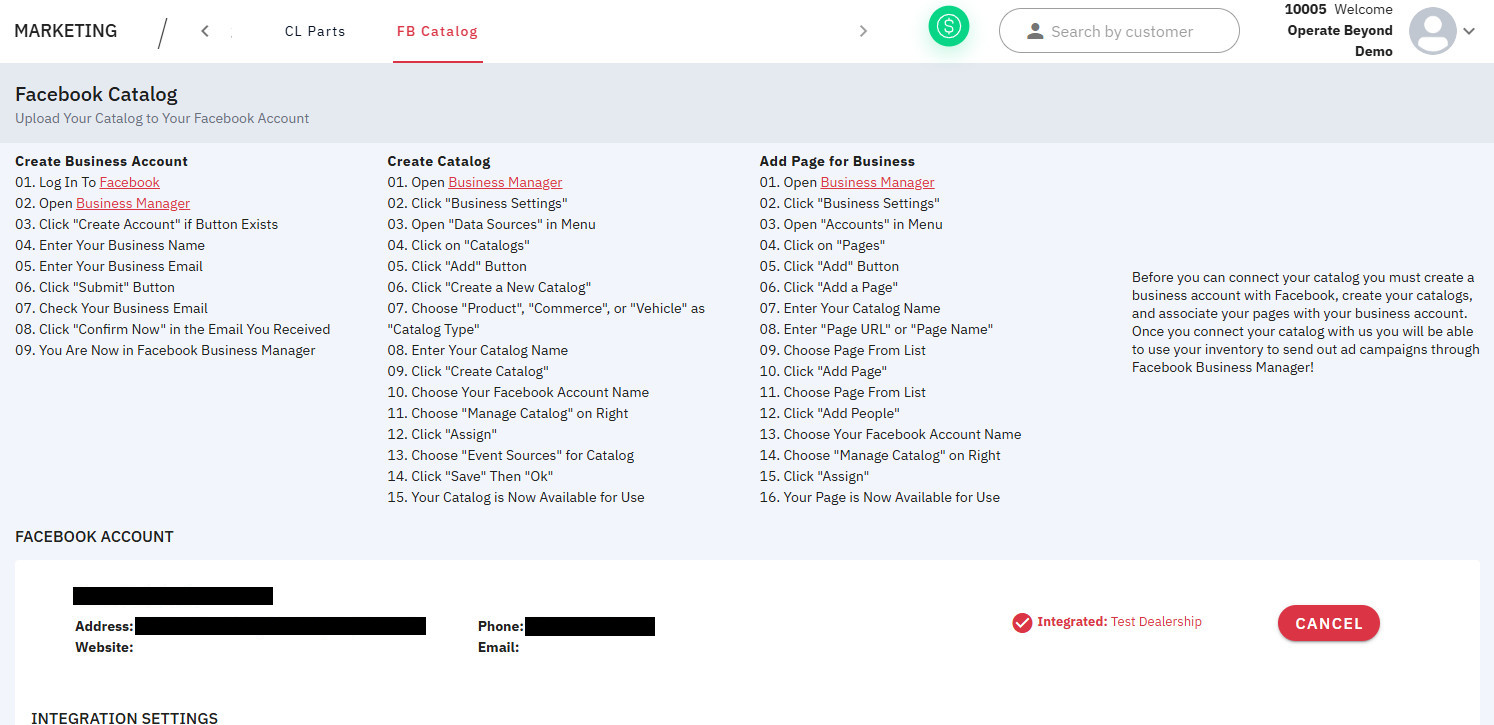Click 'Upload Your Catalog to Your Facebook Account' subtitle
The width and height of the screenshot is (1494, 725).
(162, 118)
